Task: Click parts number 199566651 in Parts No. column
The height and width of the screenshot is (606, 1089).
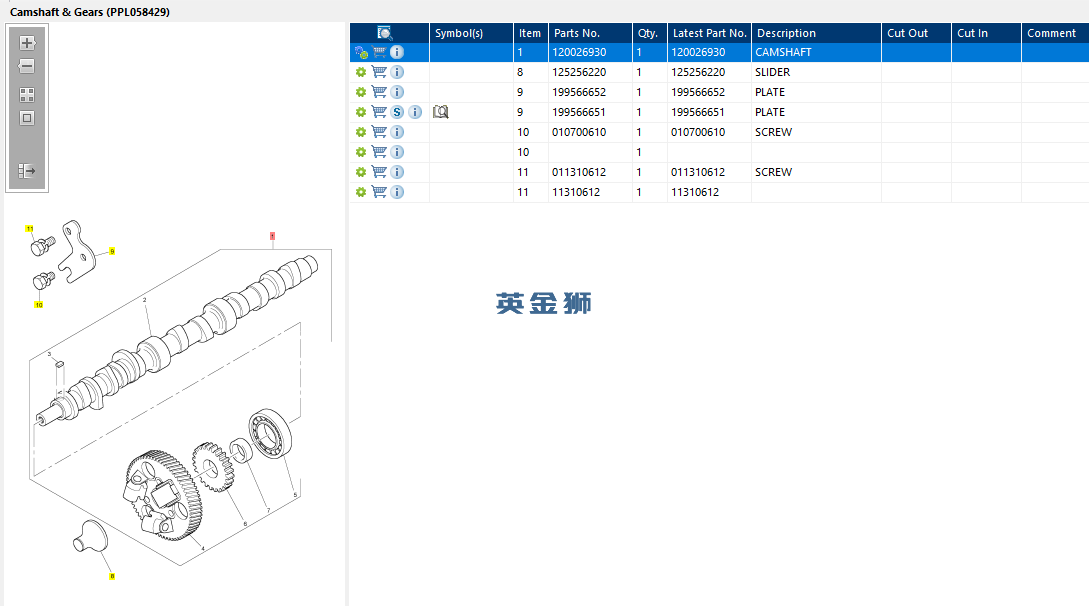Action: point(579,112)
